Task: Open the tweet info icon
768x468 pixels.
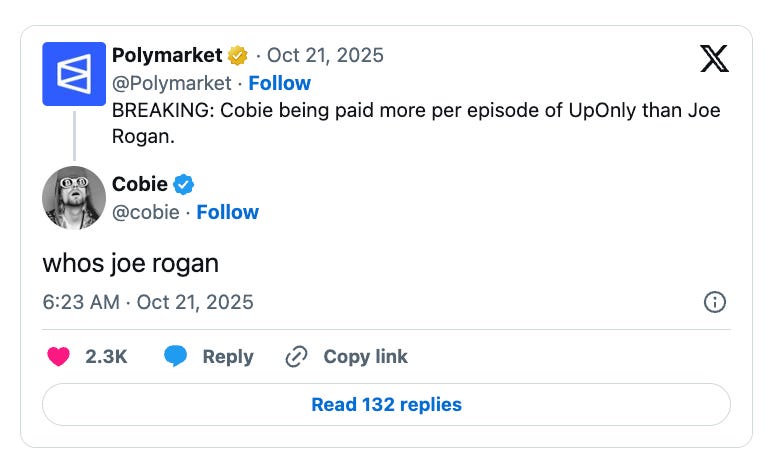Action: (714, 302)
